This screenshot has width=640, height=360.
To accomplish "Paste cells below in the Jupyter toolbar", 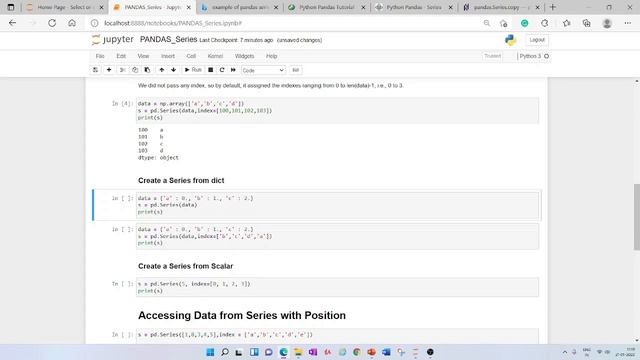I will (x=147, y=70).
